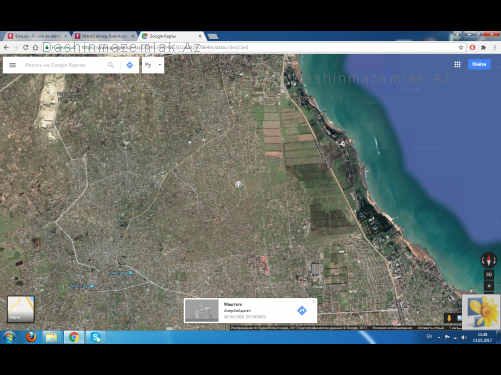Viewport: 501px width, 375px height.
Task: Click the magnifier search icon in Maps
Action: (x=111, y=65)
